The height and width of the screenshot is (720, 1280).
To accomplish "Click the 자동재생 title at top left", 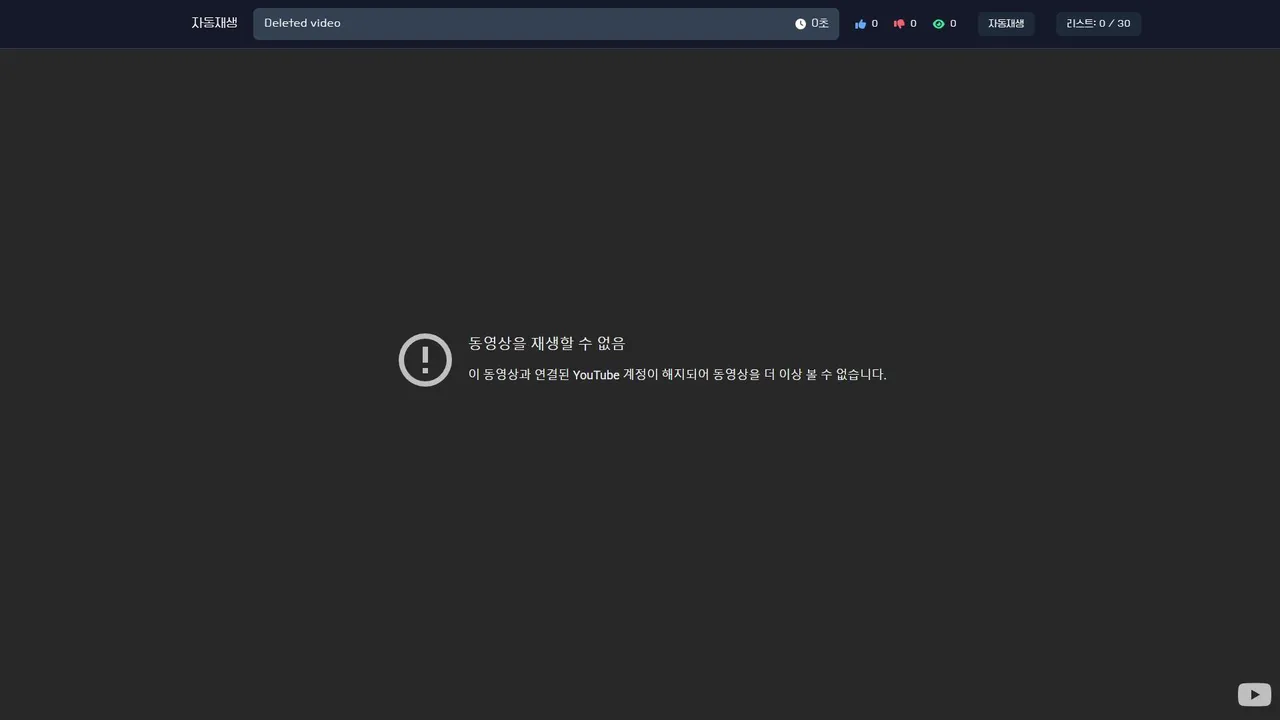I will 214,23.
